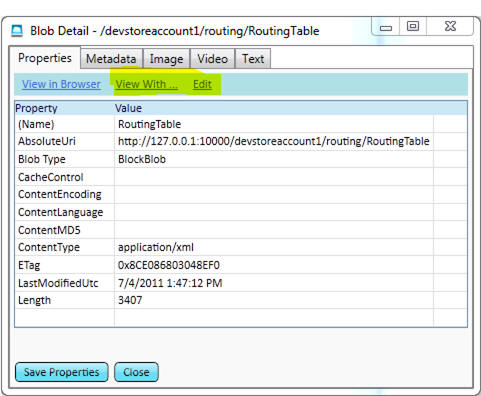Click the Property column header
Image resolution: width=481 pixels, height=396 pixels.
point(36,108)
